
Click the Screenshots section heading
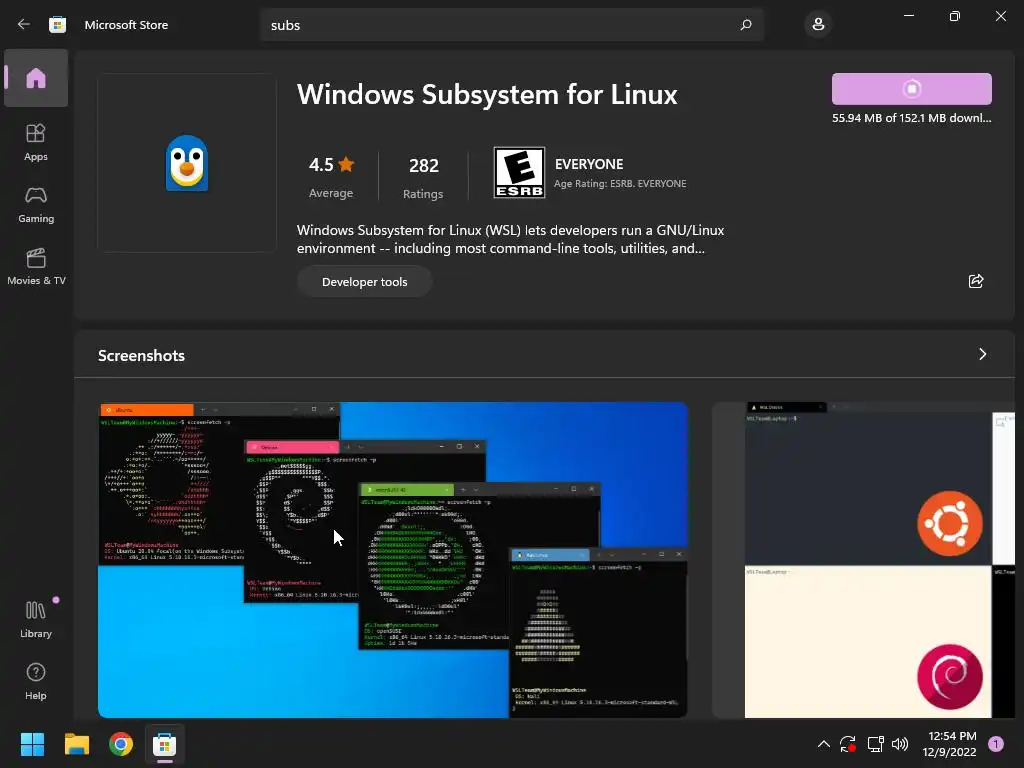[x=141, y=355]
